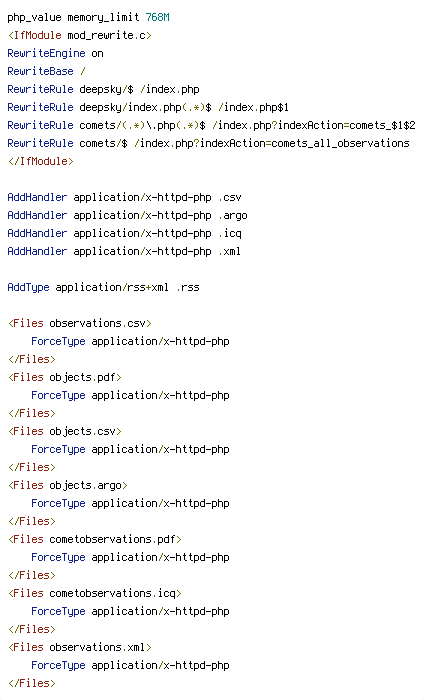Click the RewriteBase directive line
The height and width of the screenshot is (700, 424).
click(x=46, y=71)
